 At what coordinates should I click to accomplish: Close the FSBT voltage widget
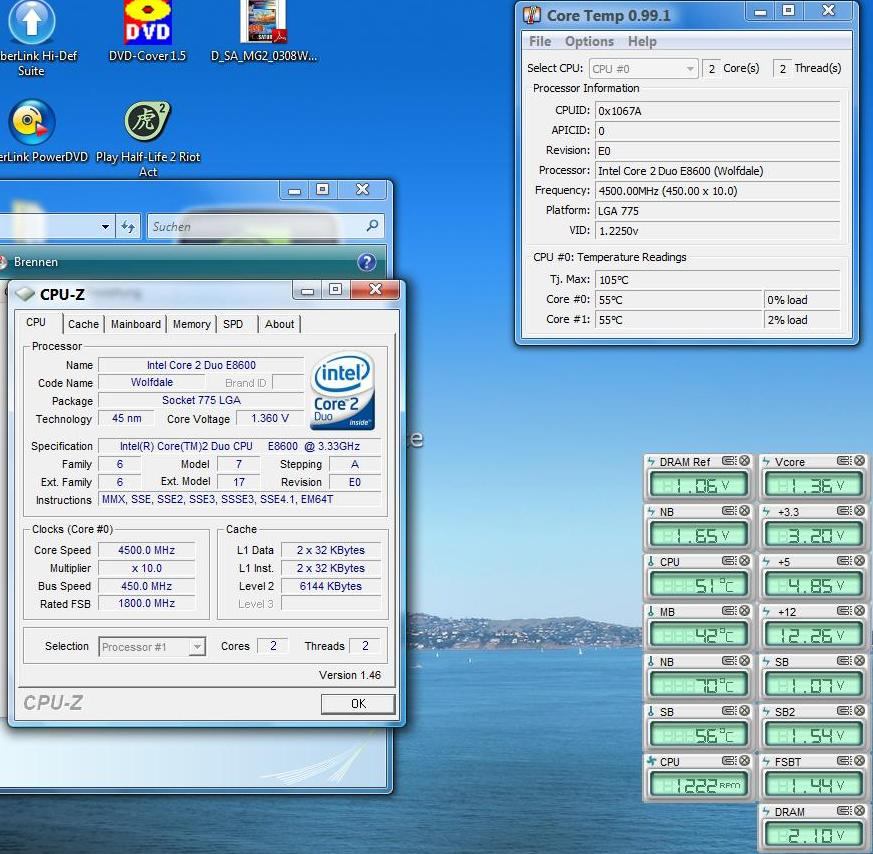coord(860,760)
